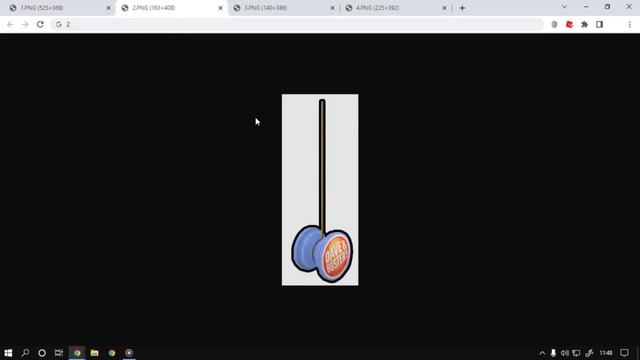Open the recording app taskbar icon
This screenshot has width=640, height=360.
coord(129,353)
